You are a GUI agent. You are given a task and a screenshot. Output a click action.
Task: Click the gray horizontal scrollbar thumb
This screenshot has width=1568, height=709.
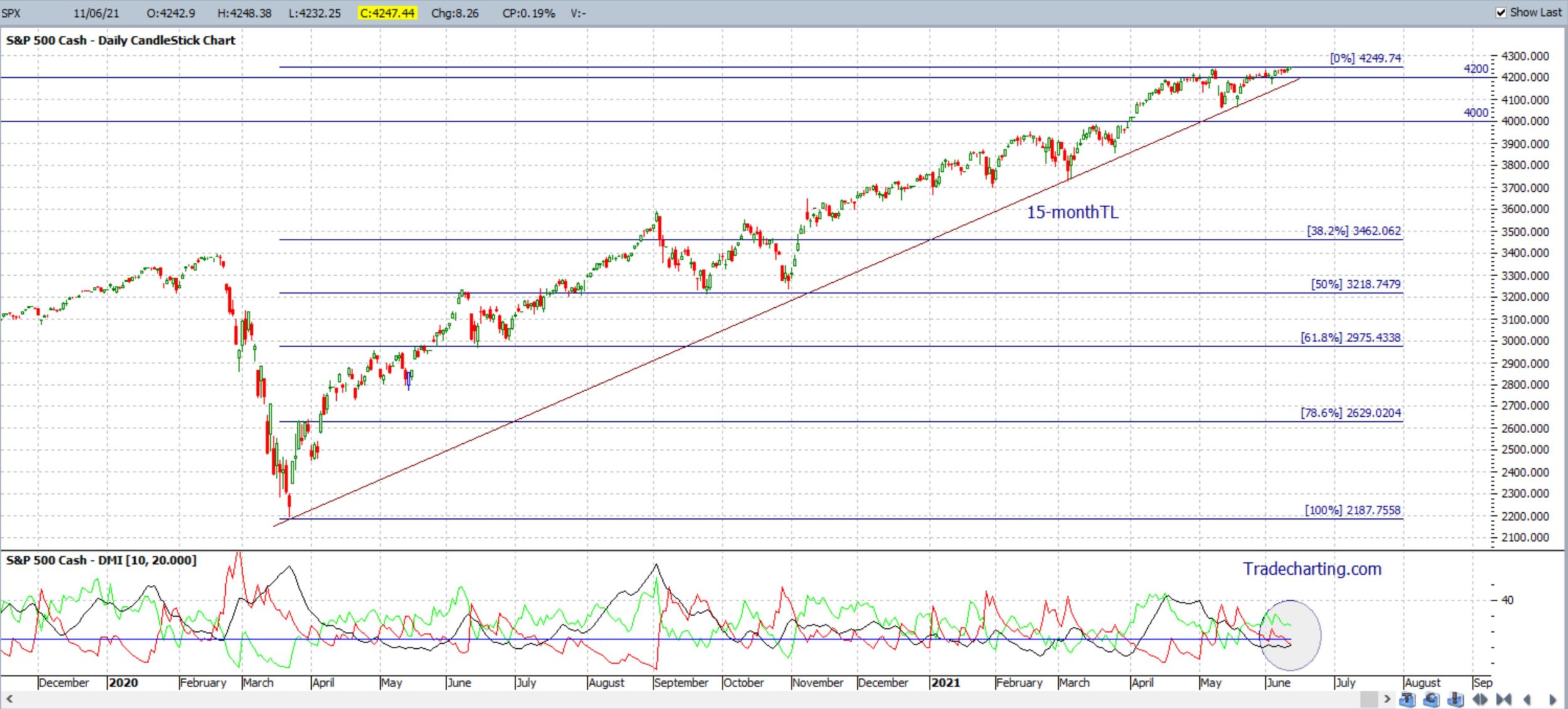click(x=1369, y=699)
